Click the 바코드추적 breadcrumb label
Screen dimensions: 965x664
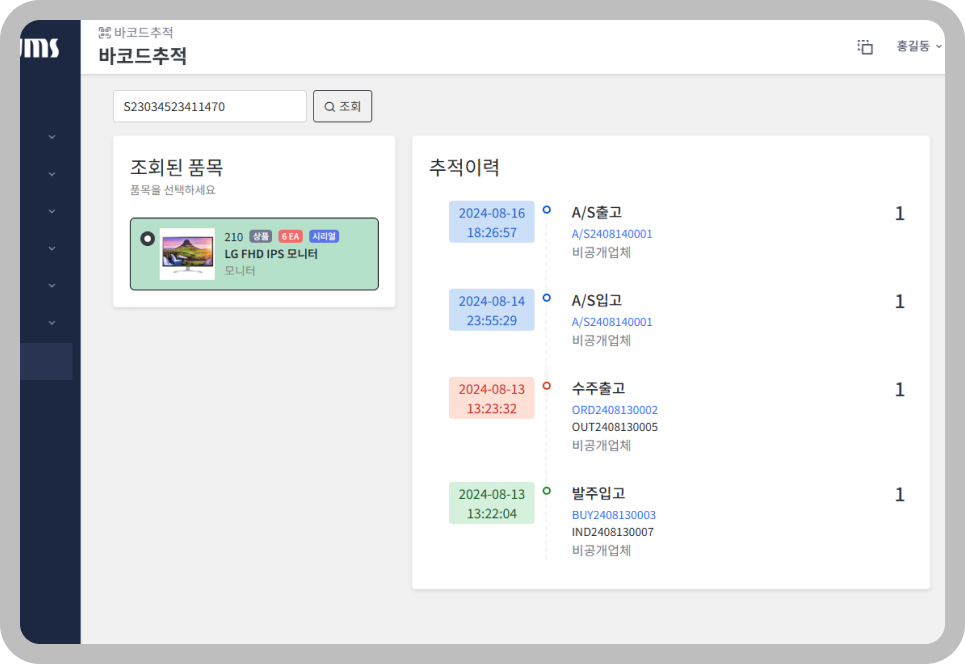point(137,31)
